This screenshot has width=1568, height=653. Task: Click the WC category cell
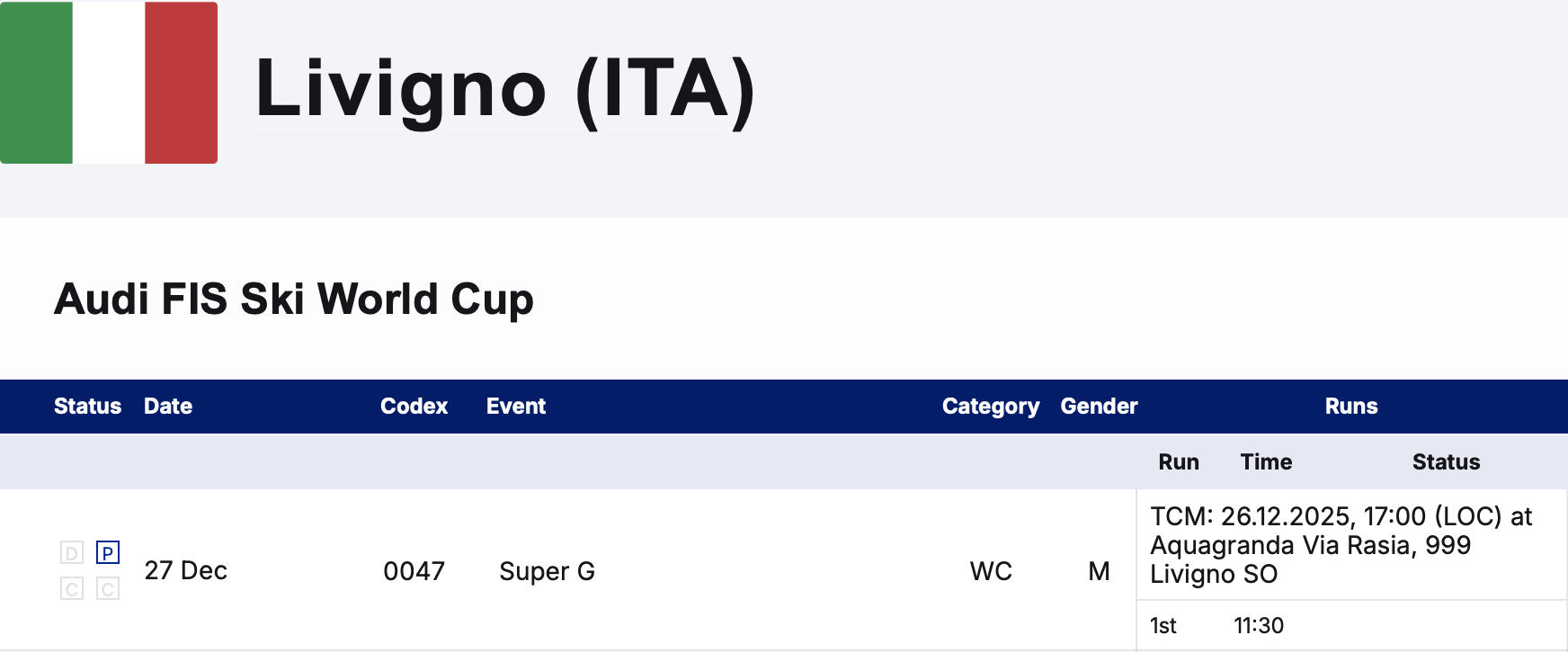[x=991, y=571]
